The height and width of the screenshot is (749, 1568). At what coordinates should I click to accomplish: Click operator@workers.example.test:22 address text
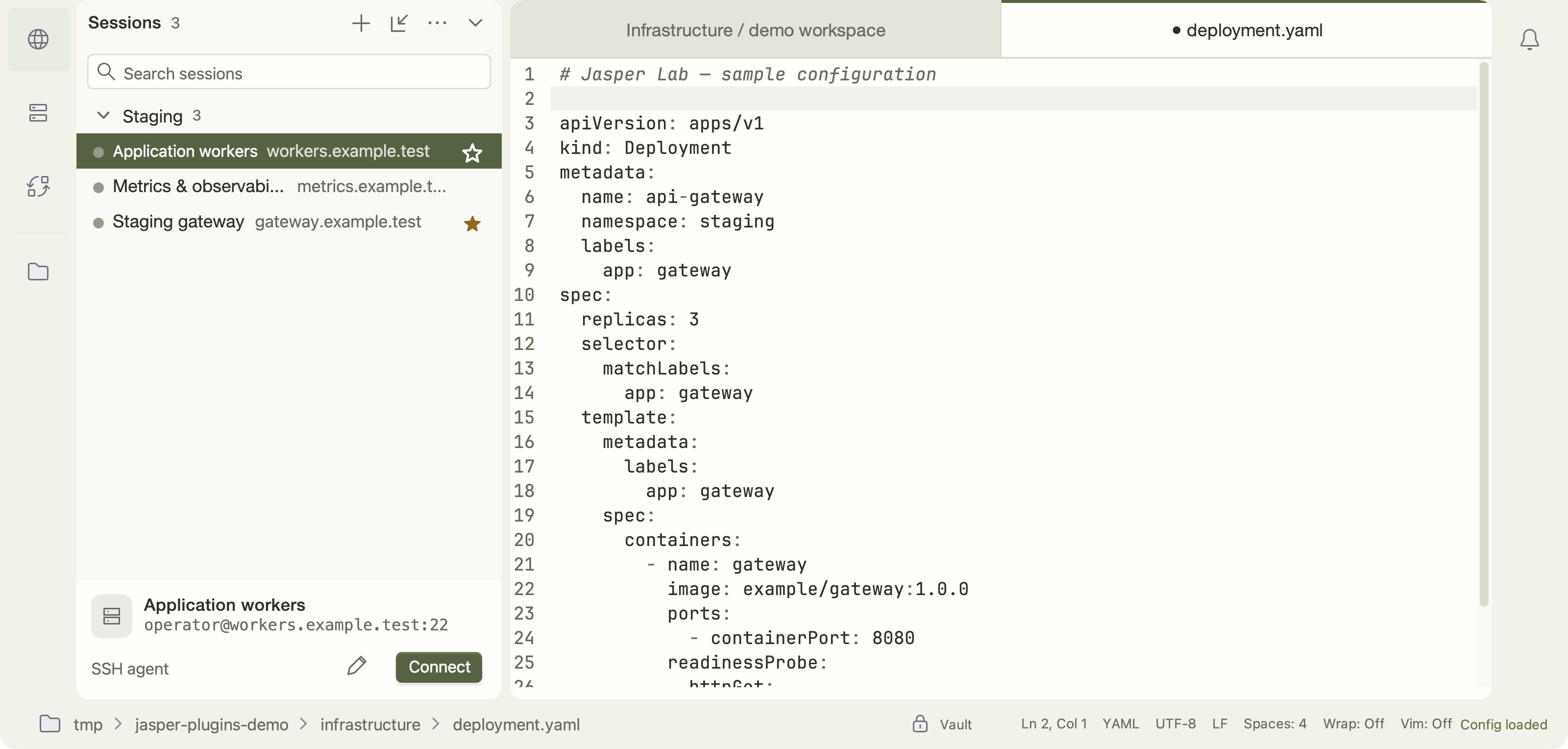pos(296,625)
